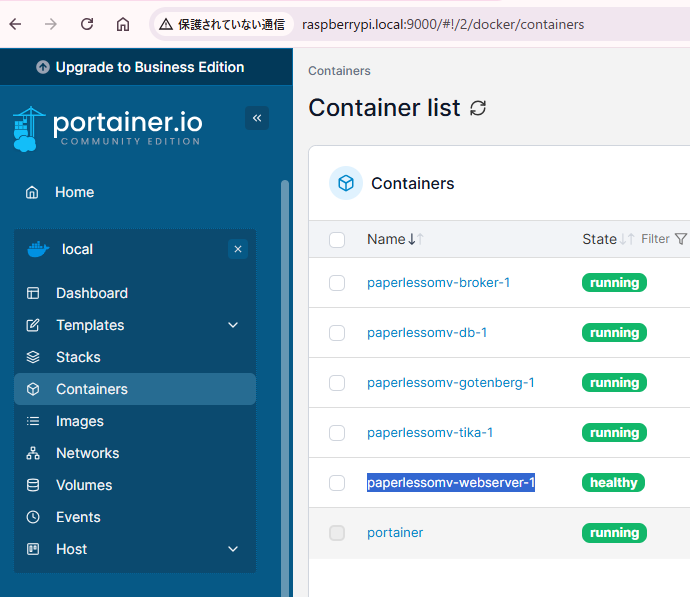
Task: Open the browser home page icon
Action: (123, 24)
